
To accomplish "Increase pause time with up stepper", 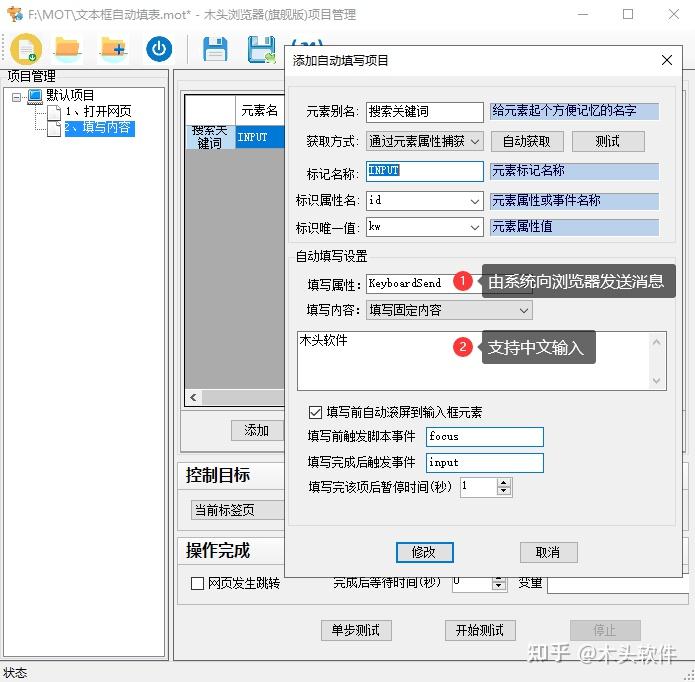I will (x=504, y=483).
